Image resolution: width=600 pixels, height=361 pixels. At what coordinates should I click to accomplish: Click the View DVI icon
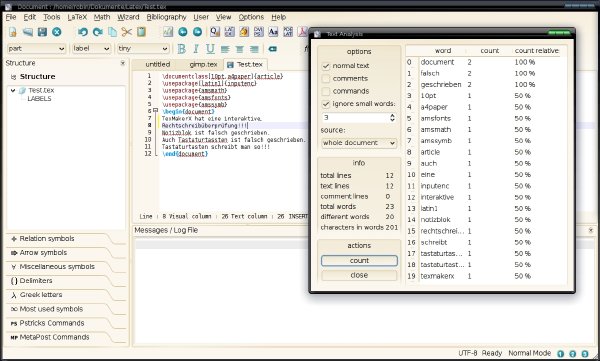[244, 32]
